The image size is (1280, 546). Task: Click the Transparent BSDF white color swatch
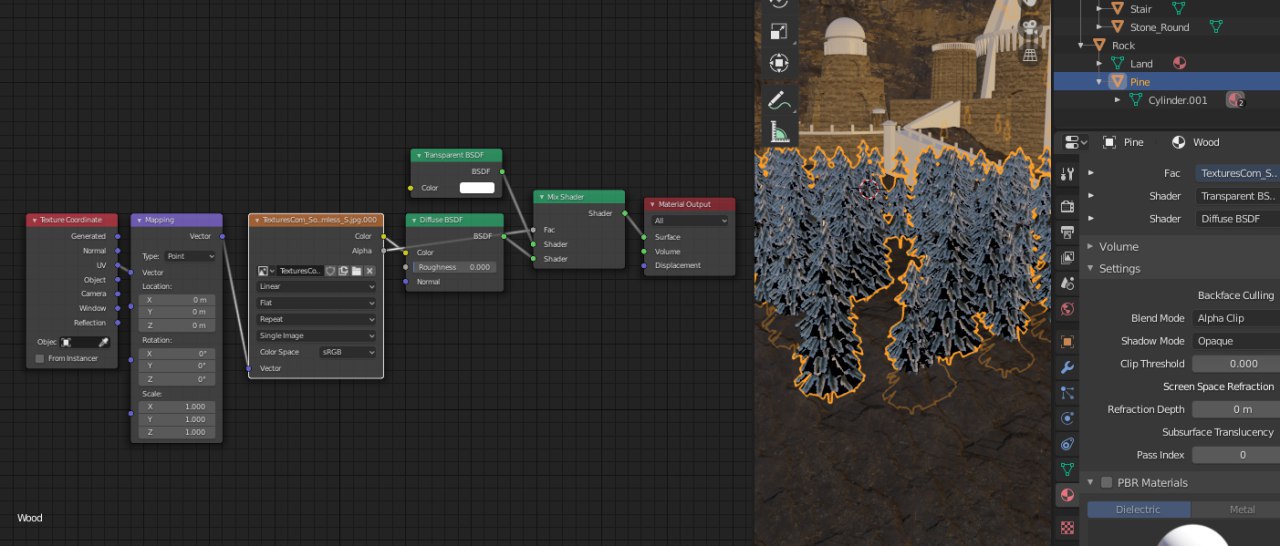(x=476, y=188)
